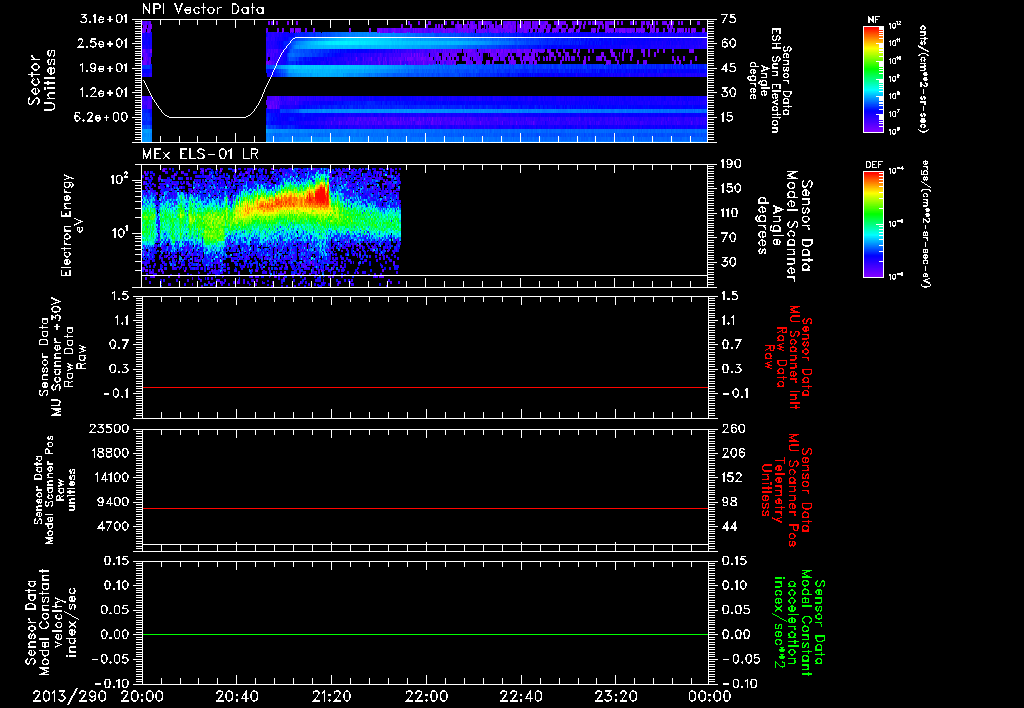Click the "110" scanner angle tick label

point(731,213)
